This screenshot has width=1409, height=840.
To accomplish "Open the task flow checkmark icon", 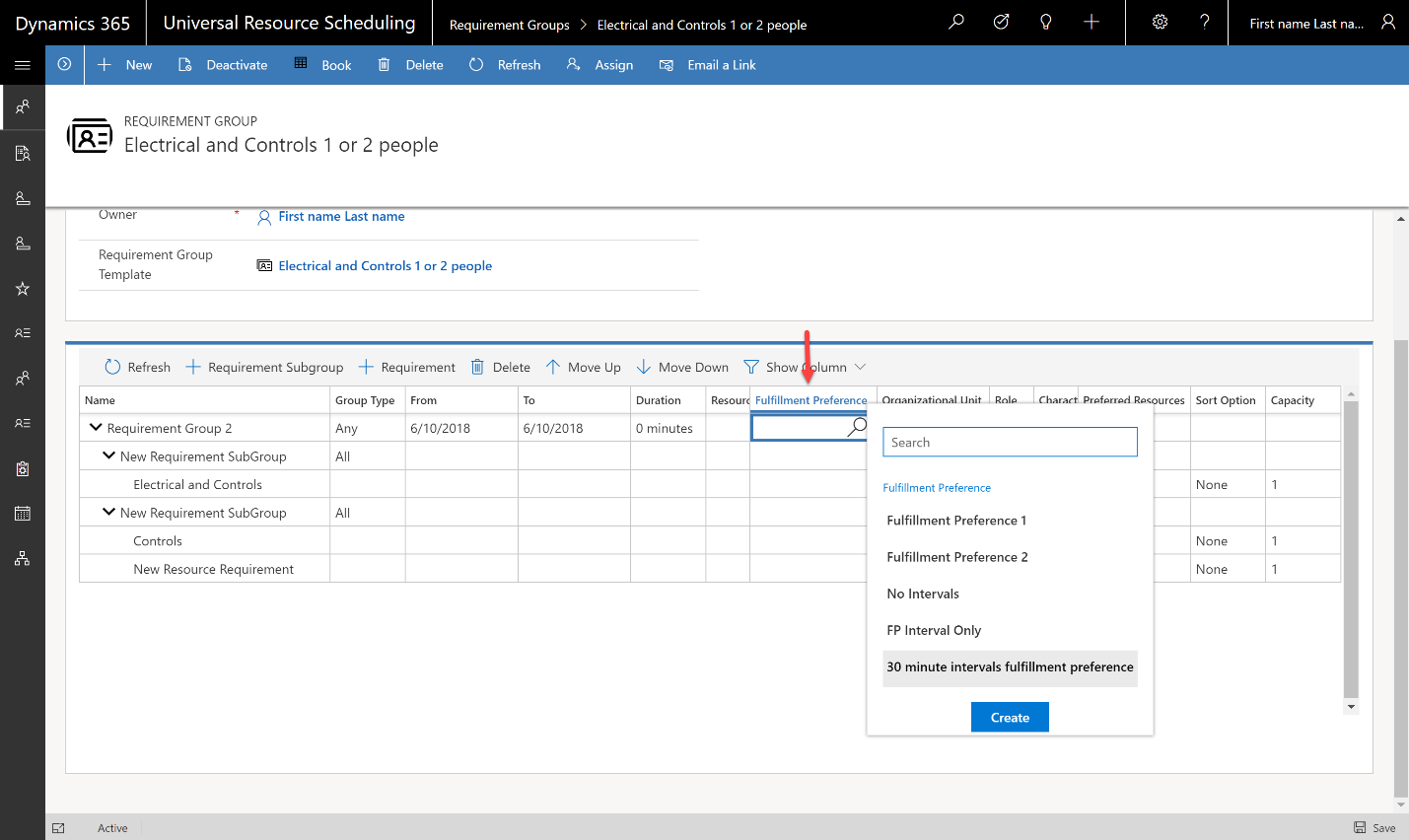I will 1001,22.
